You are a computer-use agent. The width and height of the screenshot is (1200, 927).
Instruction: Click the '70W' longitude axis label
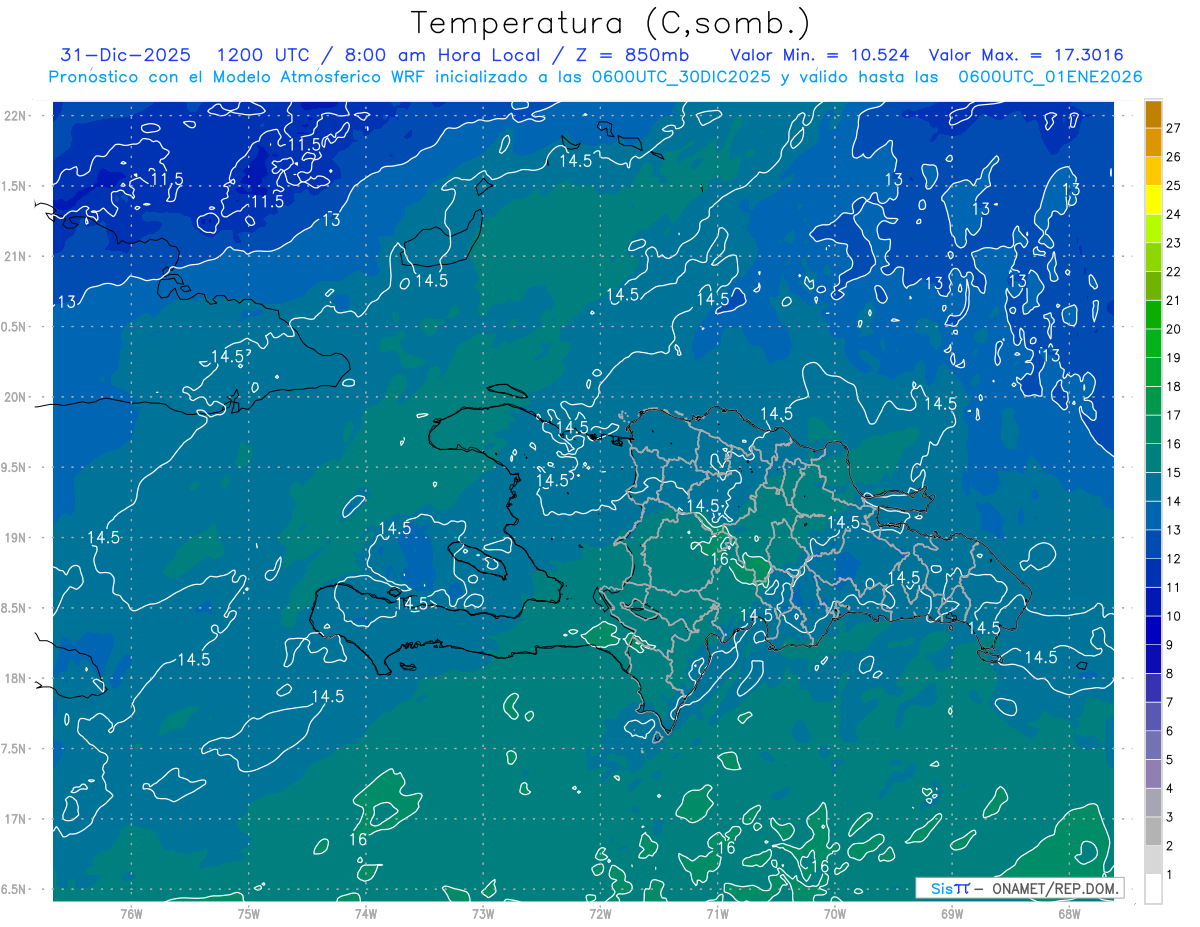[834, 913]
